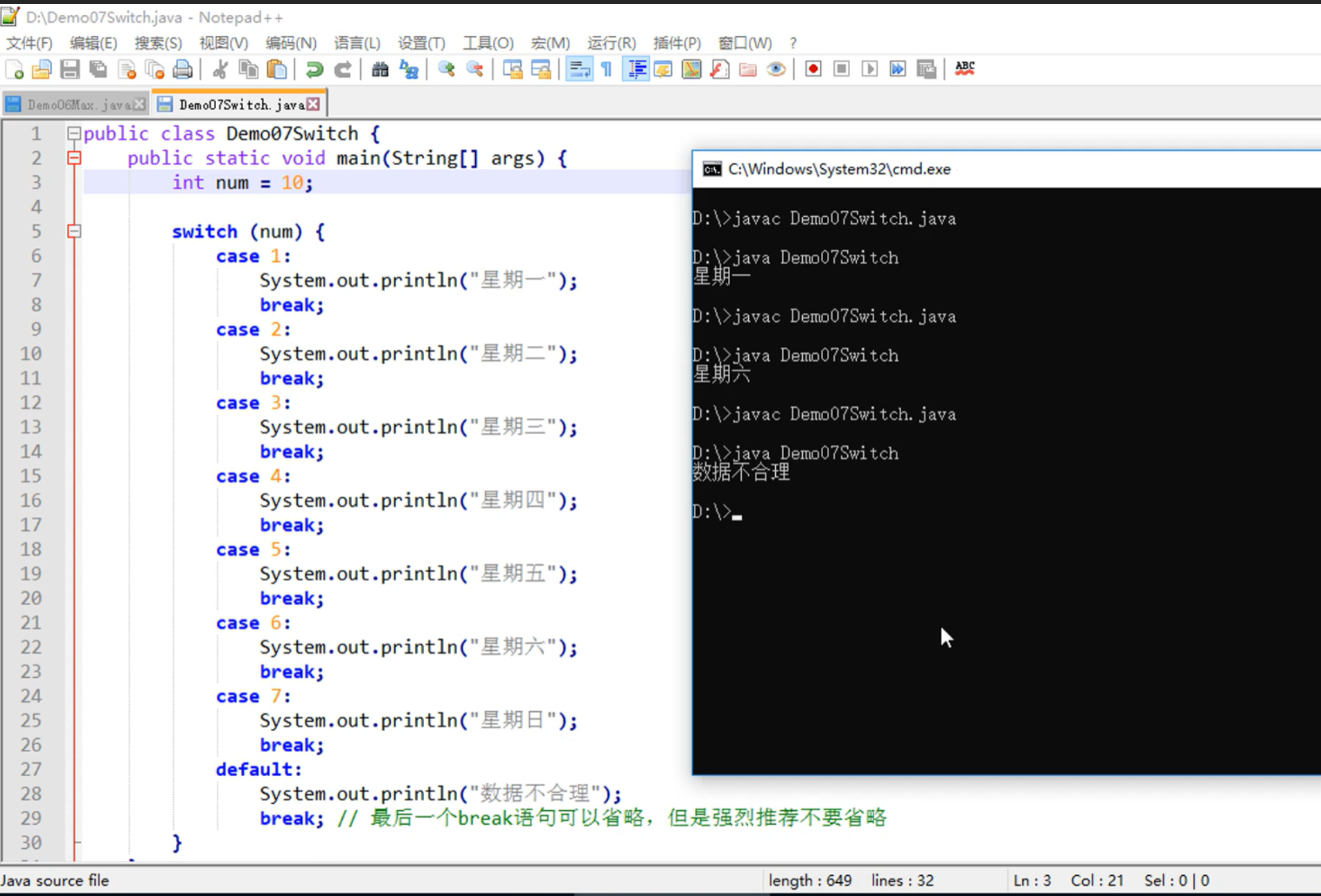Click the Save file toolbar icon
Image resolution: width=1321 pixels, height=896 pixels.
coord(69,69)
